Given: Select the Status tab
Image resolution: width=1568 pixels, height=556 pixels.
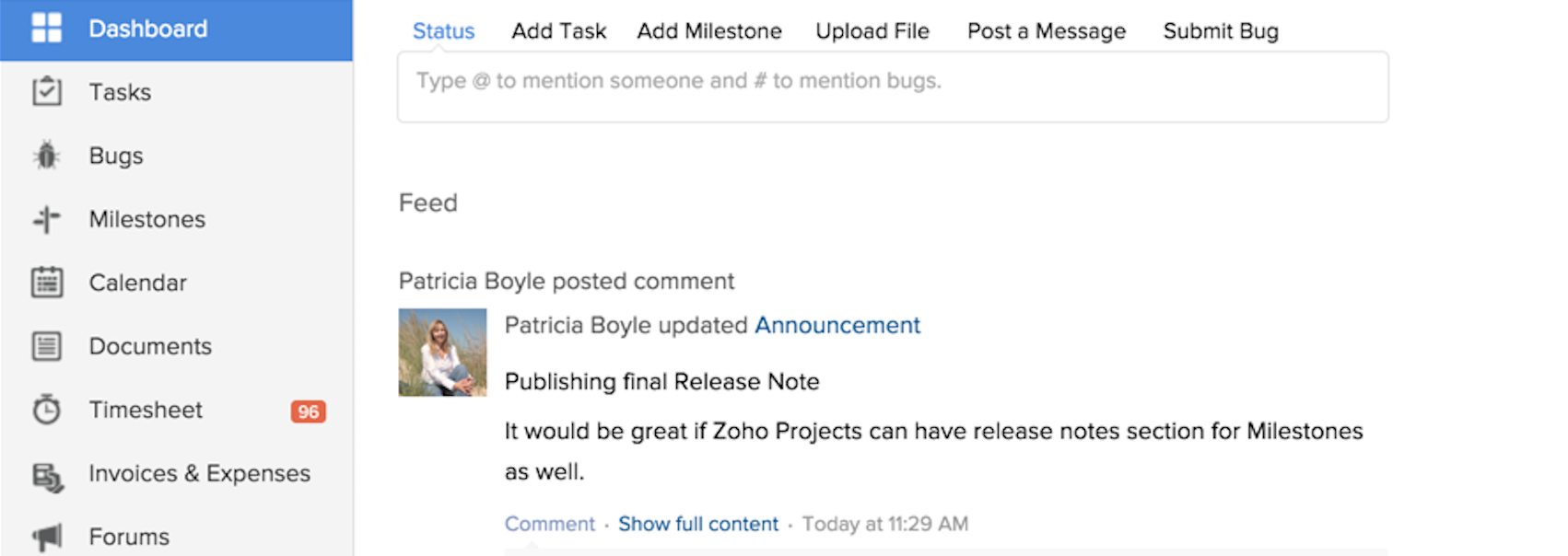Looking at the screenshot, I should (443, 30).
